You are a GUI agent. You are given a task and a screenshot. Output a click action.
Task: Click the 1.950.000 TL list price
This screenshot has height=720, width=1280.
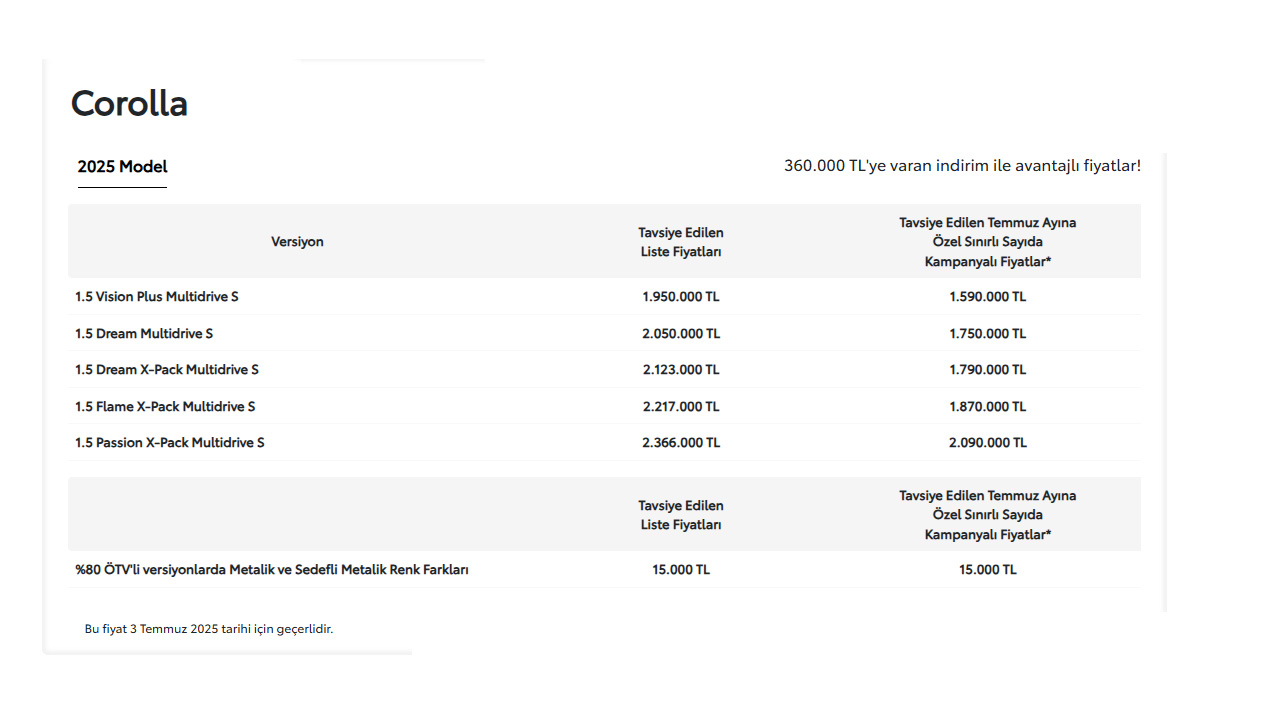pos(681,297)
